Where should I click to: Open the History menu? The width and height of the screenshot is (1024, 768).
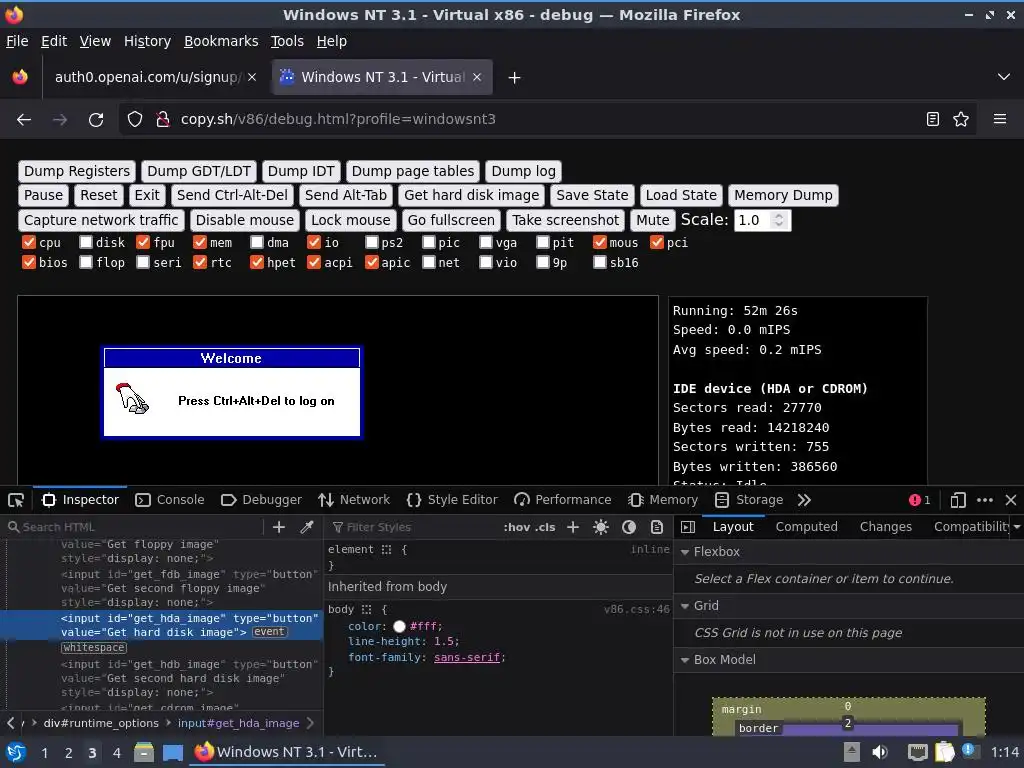(x=148, y=41)
